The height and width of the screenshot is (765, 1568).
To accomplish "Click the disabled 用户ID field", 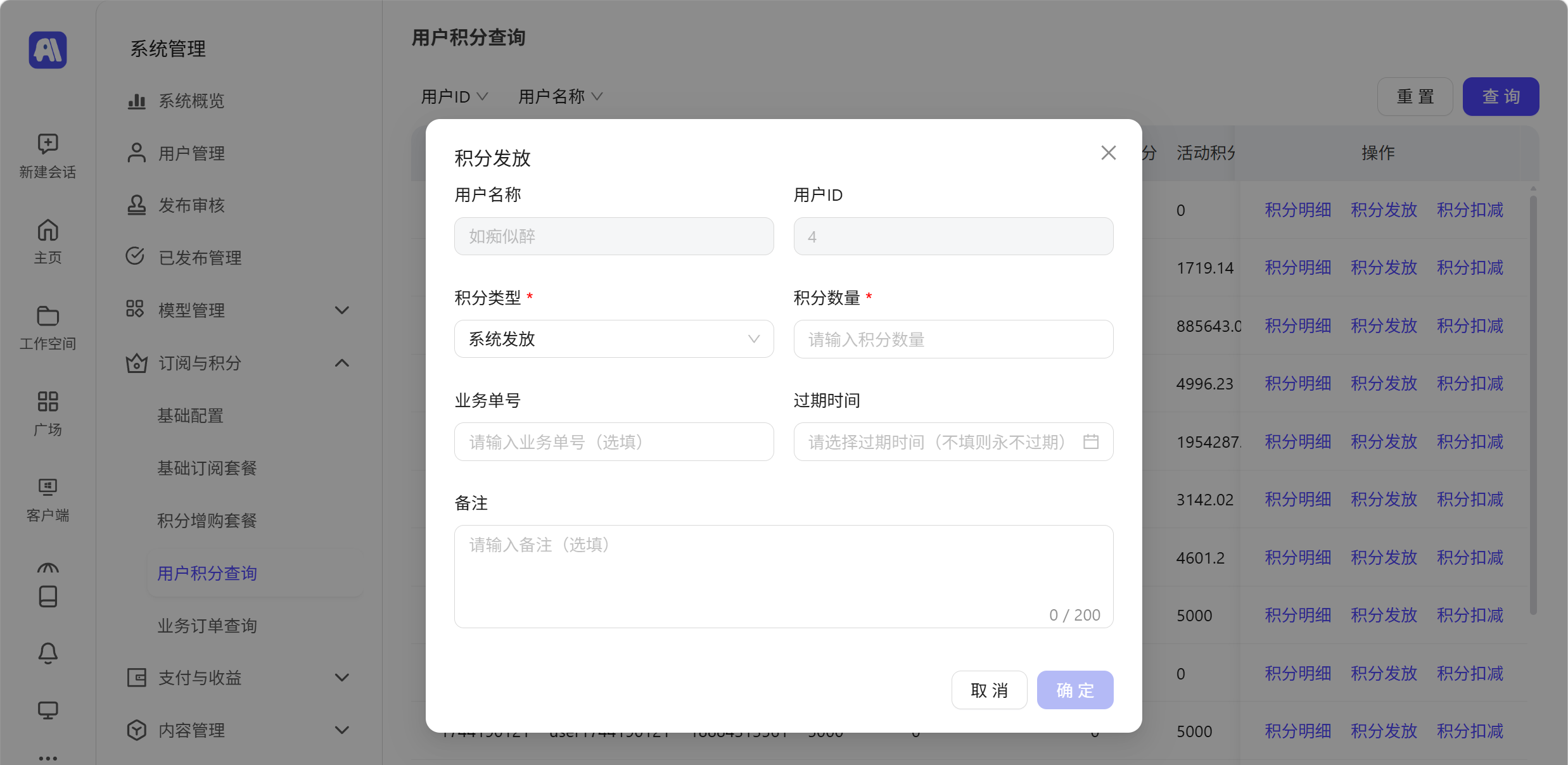I will point(953,236).
